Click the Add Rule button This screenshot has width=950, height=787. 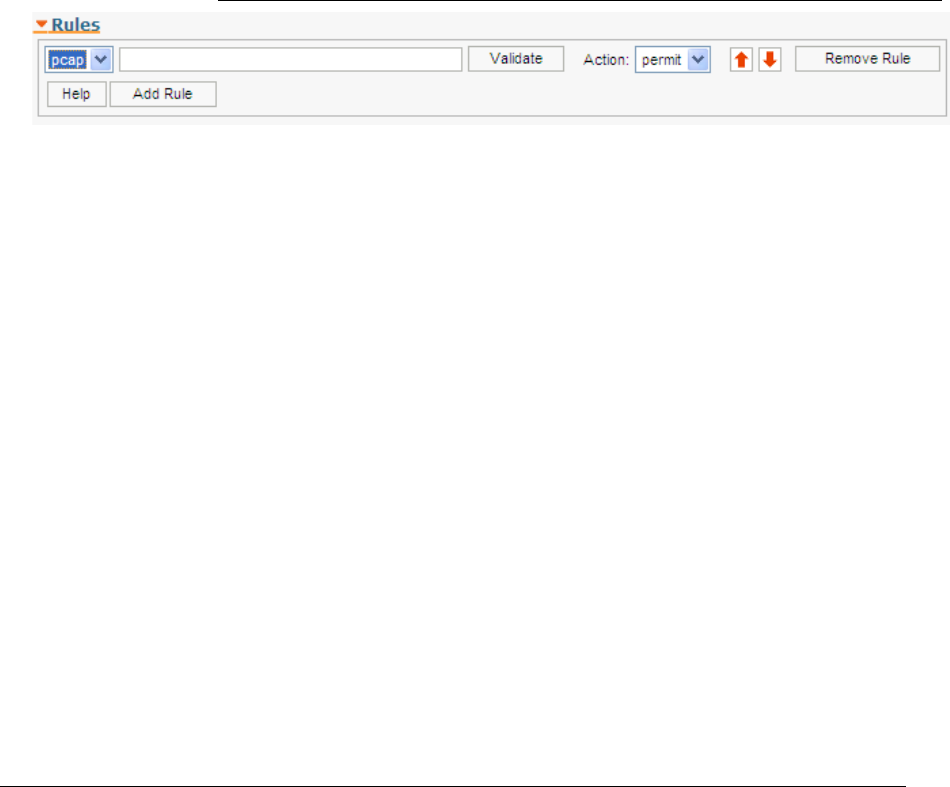click(163, 94)
